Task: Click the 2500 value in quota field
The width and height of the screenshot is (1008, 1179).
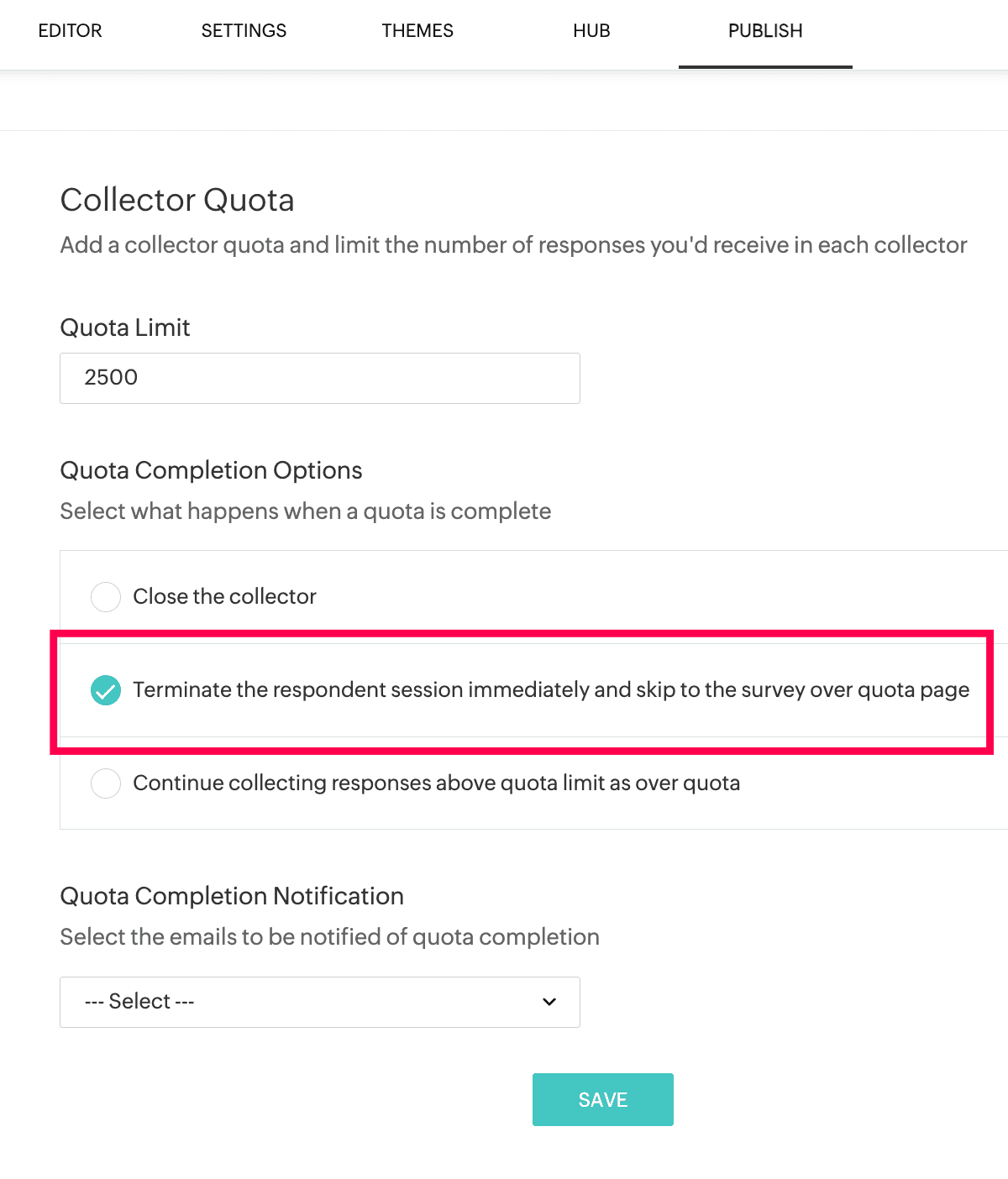Action: click(111, 377)
